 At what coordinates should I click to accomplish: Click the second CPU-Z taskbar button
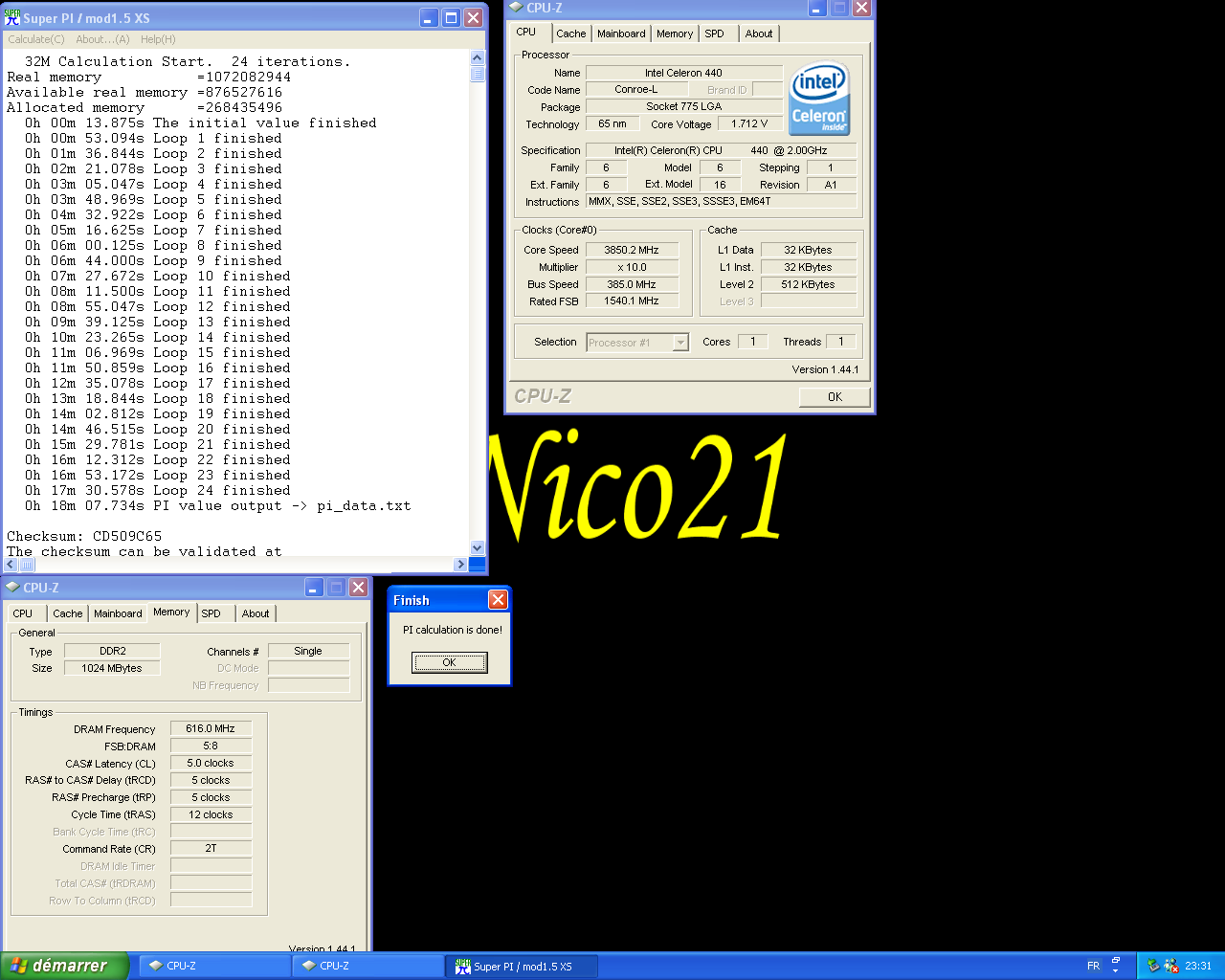point(367,966)
